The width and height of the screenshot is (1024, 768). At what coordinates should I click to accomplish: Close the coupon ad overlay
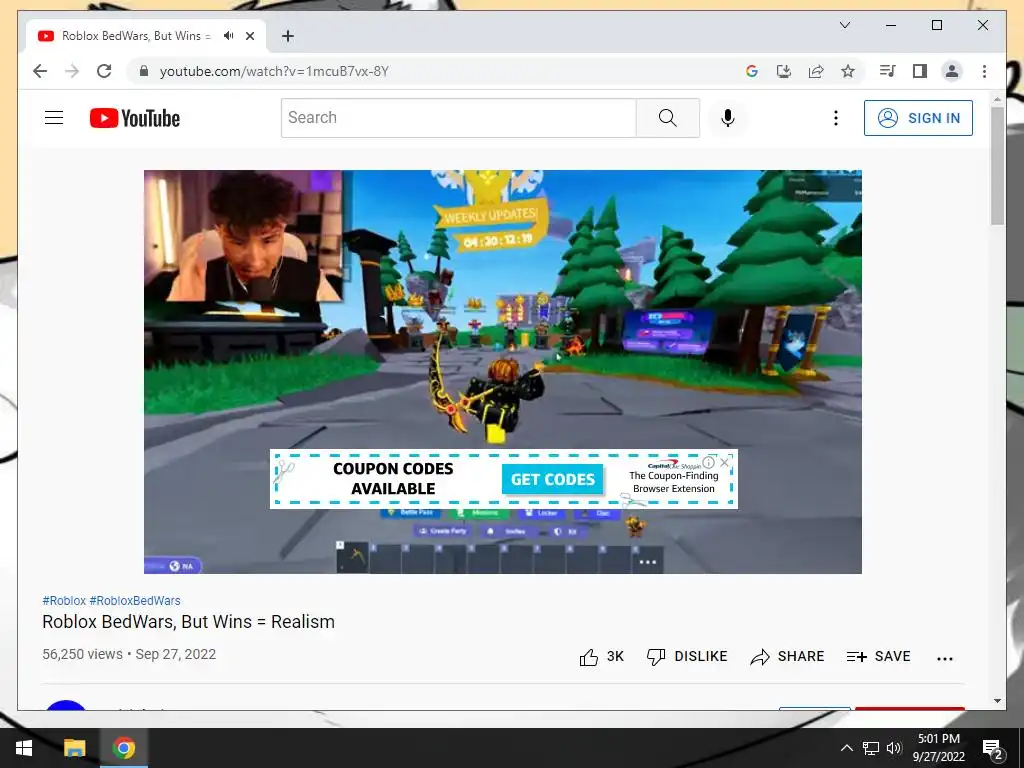tap(724, 462)
